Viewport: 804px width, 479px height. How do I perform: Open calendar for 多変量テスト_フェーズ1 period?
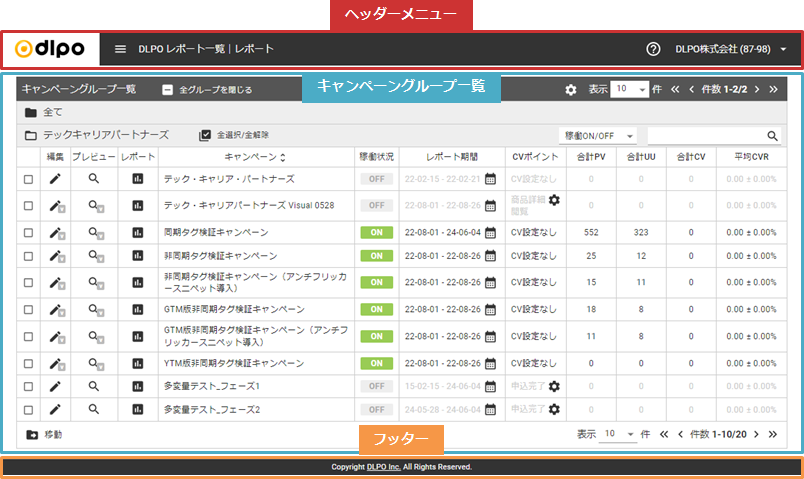click(490, 386)
